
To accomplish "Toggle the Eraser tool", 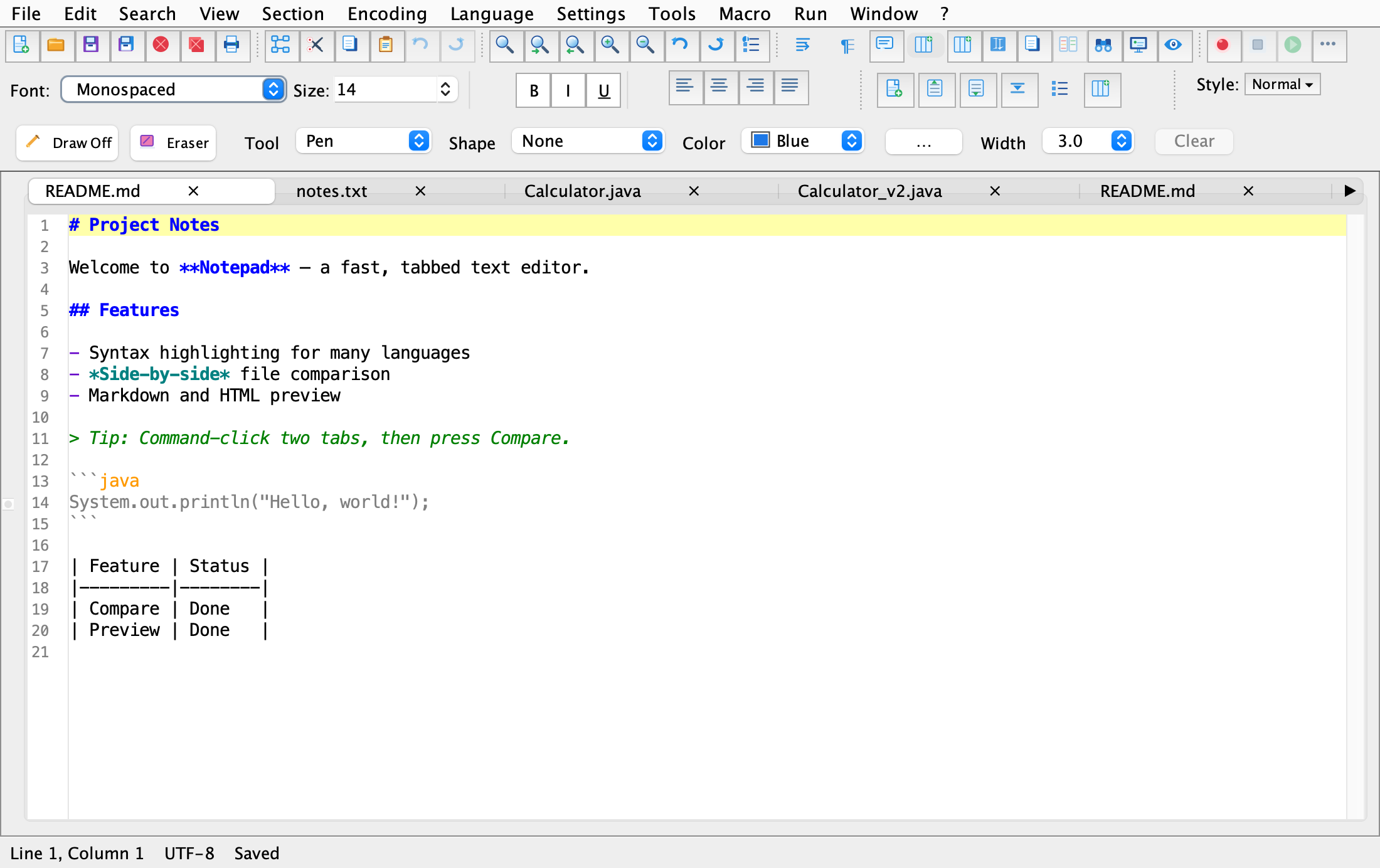I will (174, 143).
